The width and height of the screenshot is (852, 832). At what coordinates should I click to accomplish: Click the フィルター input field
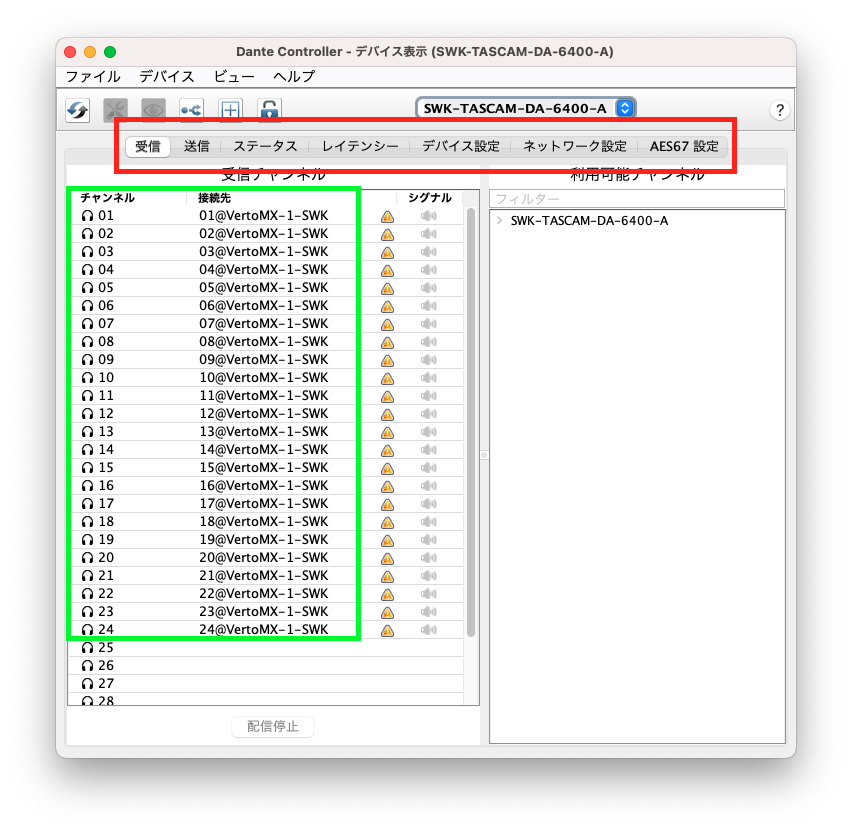pyautogui.click(x=637, y=199)
